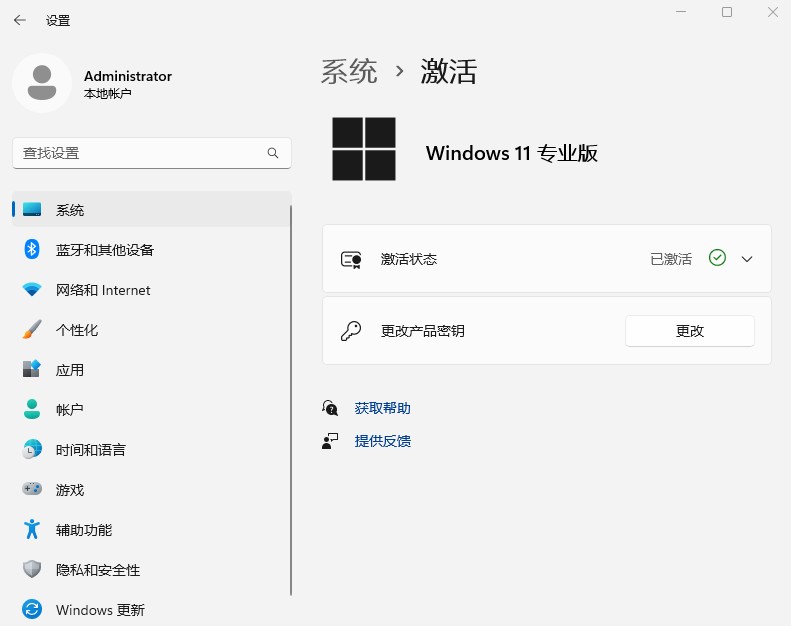This screenshot has width=791, height=626.
Task: Click the 查找设置 search field
Action: [140, 153]
